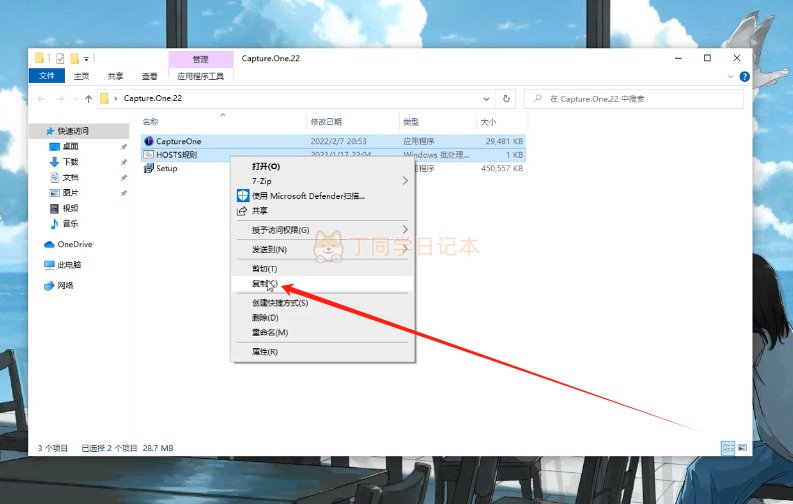Choose 使用 Microsoft Defender扫描 menu entry
Viewport: 793px width, 504px height.
[322, 196]
